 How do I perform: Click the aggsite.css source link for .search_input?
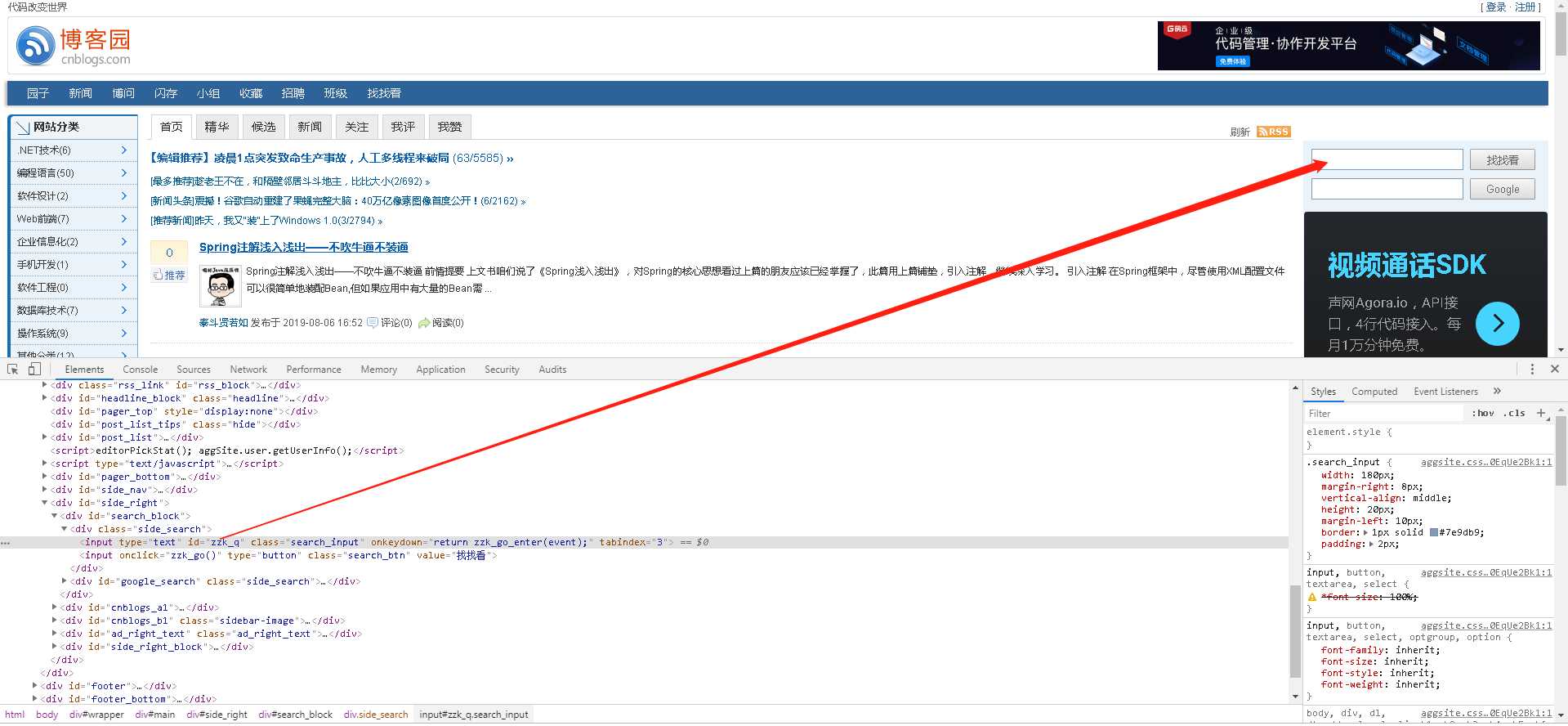[1485, 463]
